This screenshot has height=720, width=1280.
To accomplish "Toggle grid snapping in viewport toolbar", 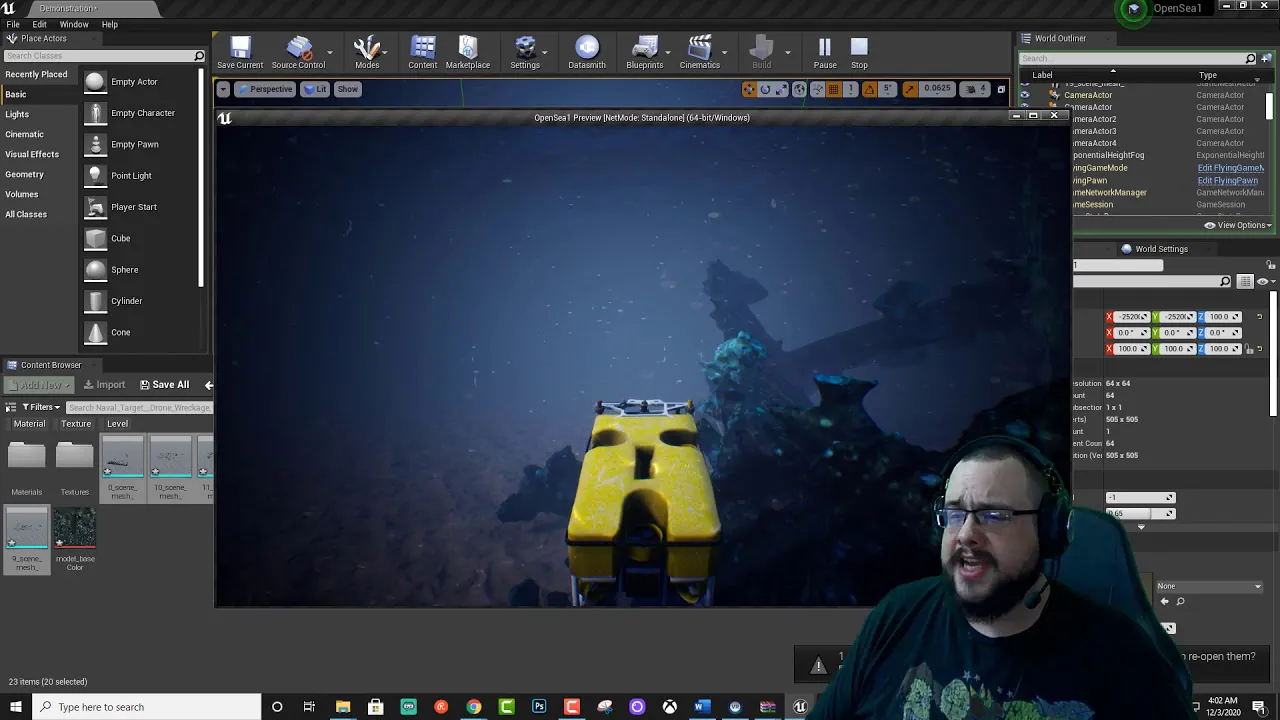I will coord(833,89).
